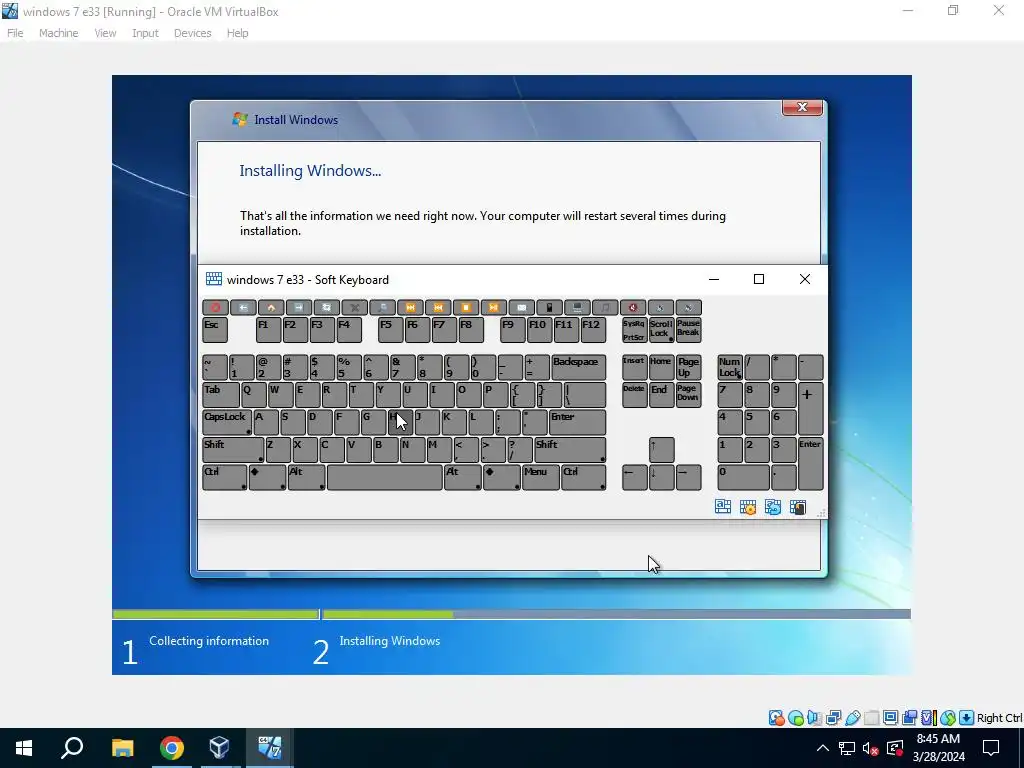Toggle the Scroll Lock key on soft keyboard
This screenshot has width=1024, height=768.
click(x=661, y=330)
